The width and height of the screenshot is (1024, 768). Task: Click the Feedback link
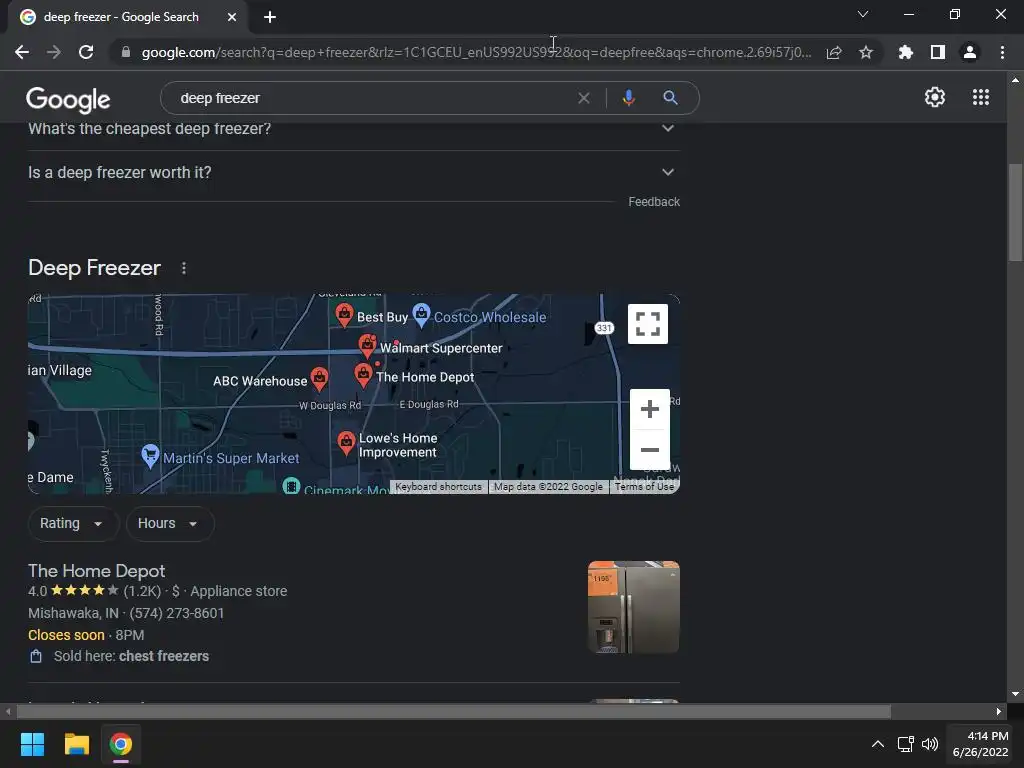click(654, 202)
